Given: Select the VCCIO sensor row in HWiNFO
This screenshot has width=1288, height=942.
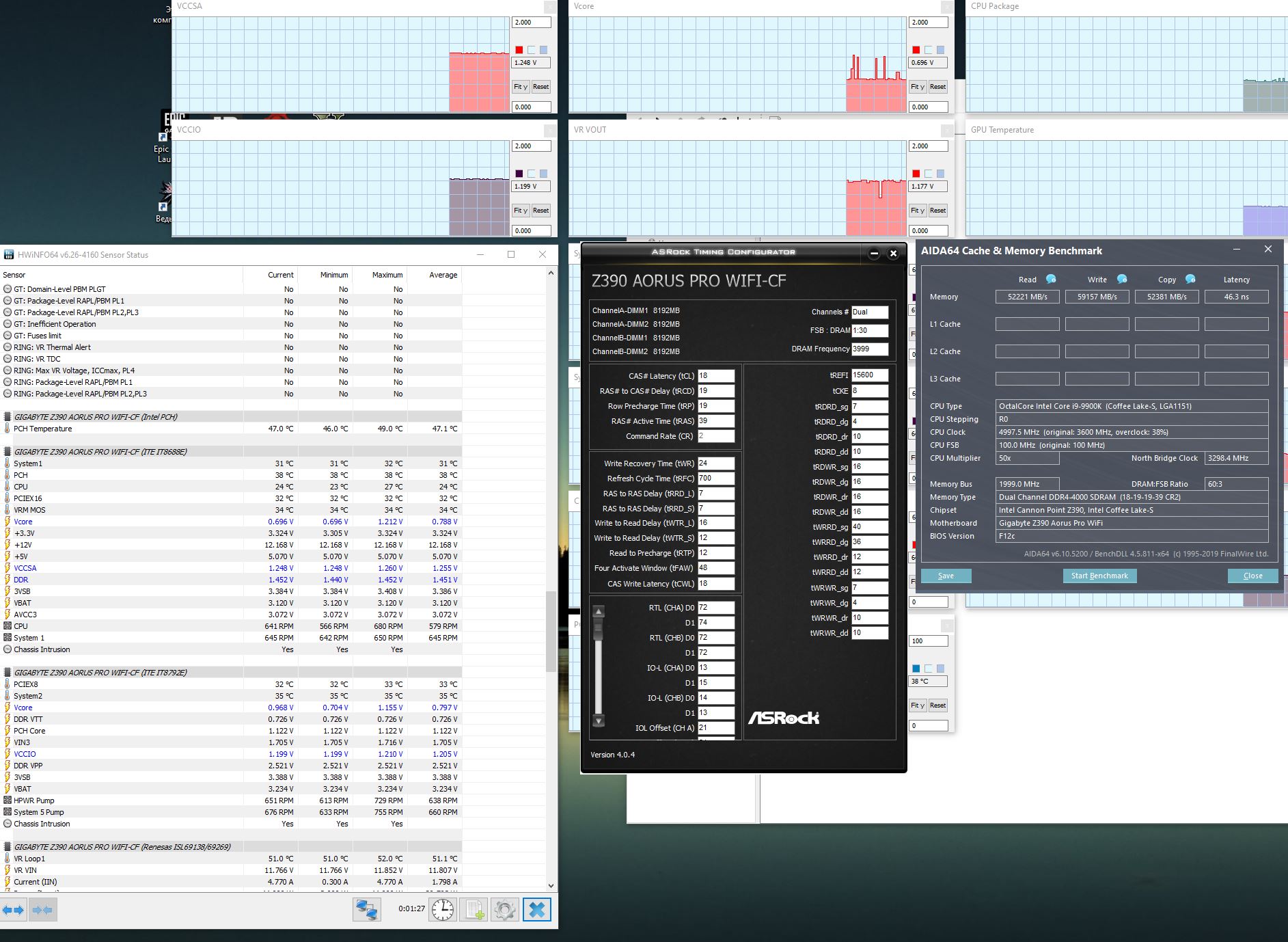Looking at the screenshot, I should coord(231,754).
